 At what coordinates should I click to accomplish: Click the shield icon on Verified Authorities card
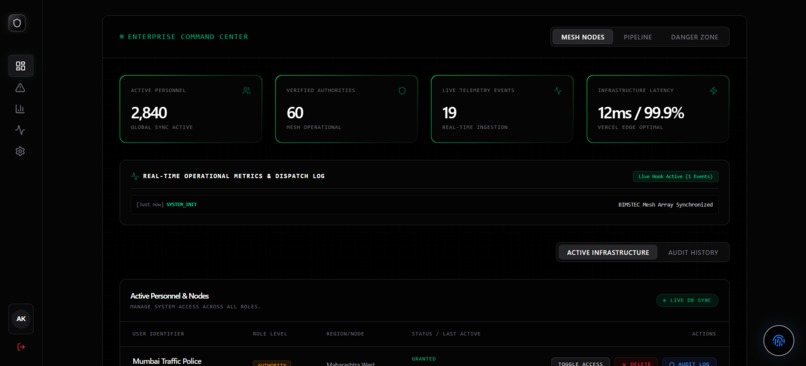coord(402,90)
